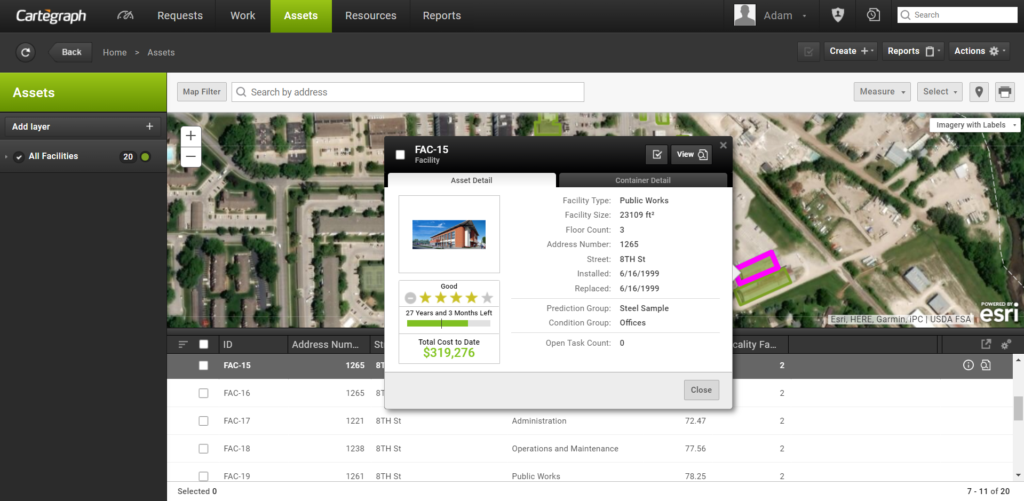This screenshot has width=1024, height=501.
Task: Click the map location pin icon
Action: 979,92
